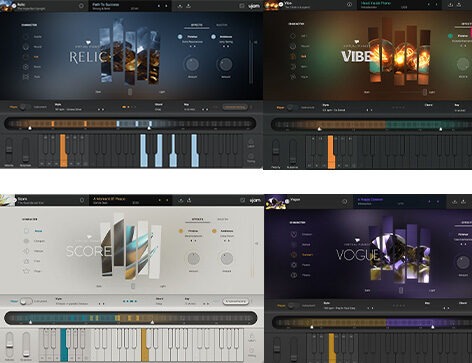The width and height of the screenshot is (472, 363).
Task: Toggle the teal Finisher button in Vibe
Action: 450,36
